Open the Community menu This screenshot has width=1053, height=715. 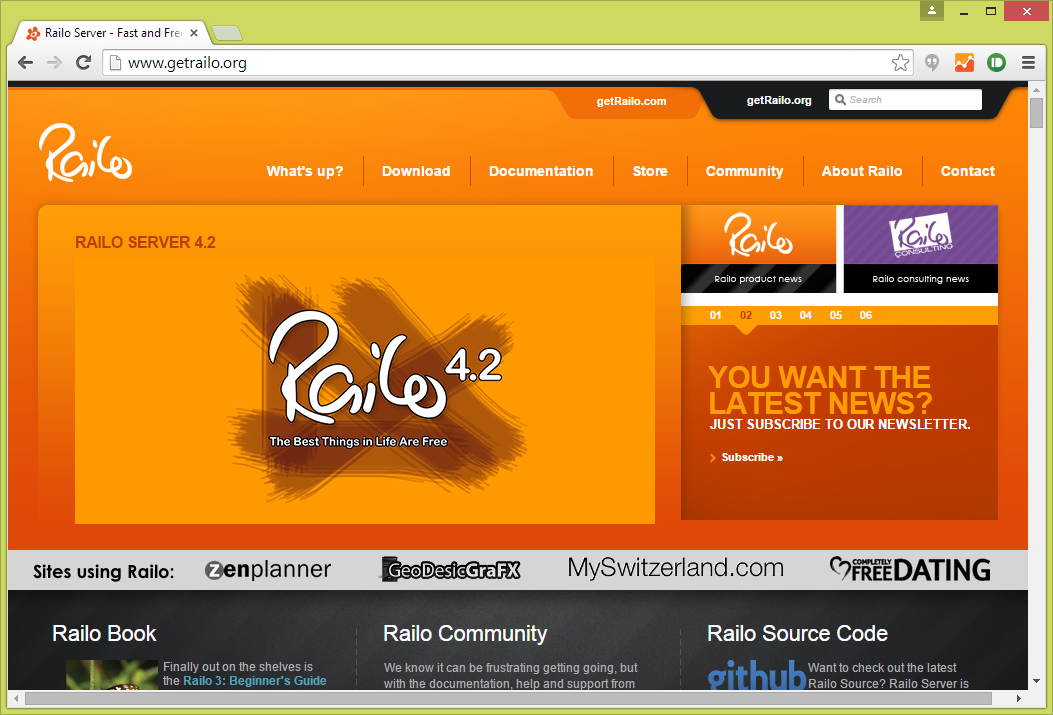point(744,171)
